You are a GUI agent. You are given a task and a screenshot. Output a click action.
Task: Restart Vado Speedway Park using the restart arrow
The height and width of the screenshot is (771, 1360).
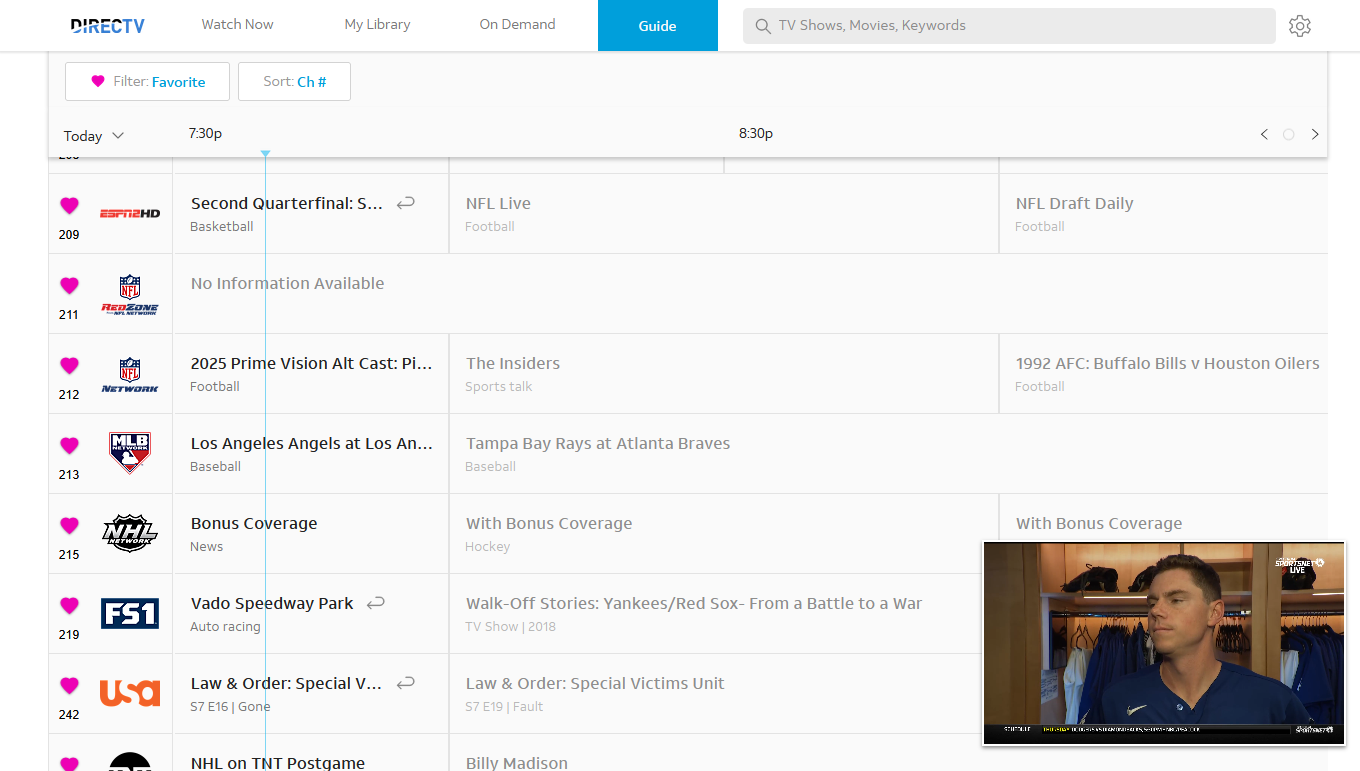pyautogui.click(x=376, y=603)
